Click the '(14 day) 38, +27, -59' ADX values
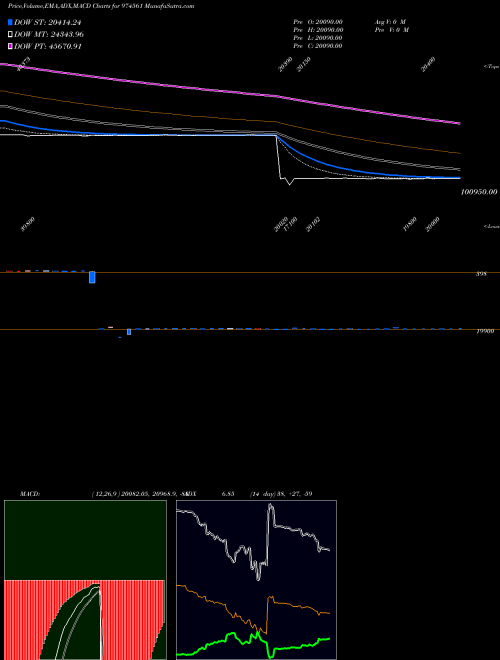Viewport: 500px width, 660px height. [x=281, y=493]
